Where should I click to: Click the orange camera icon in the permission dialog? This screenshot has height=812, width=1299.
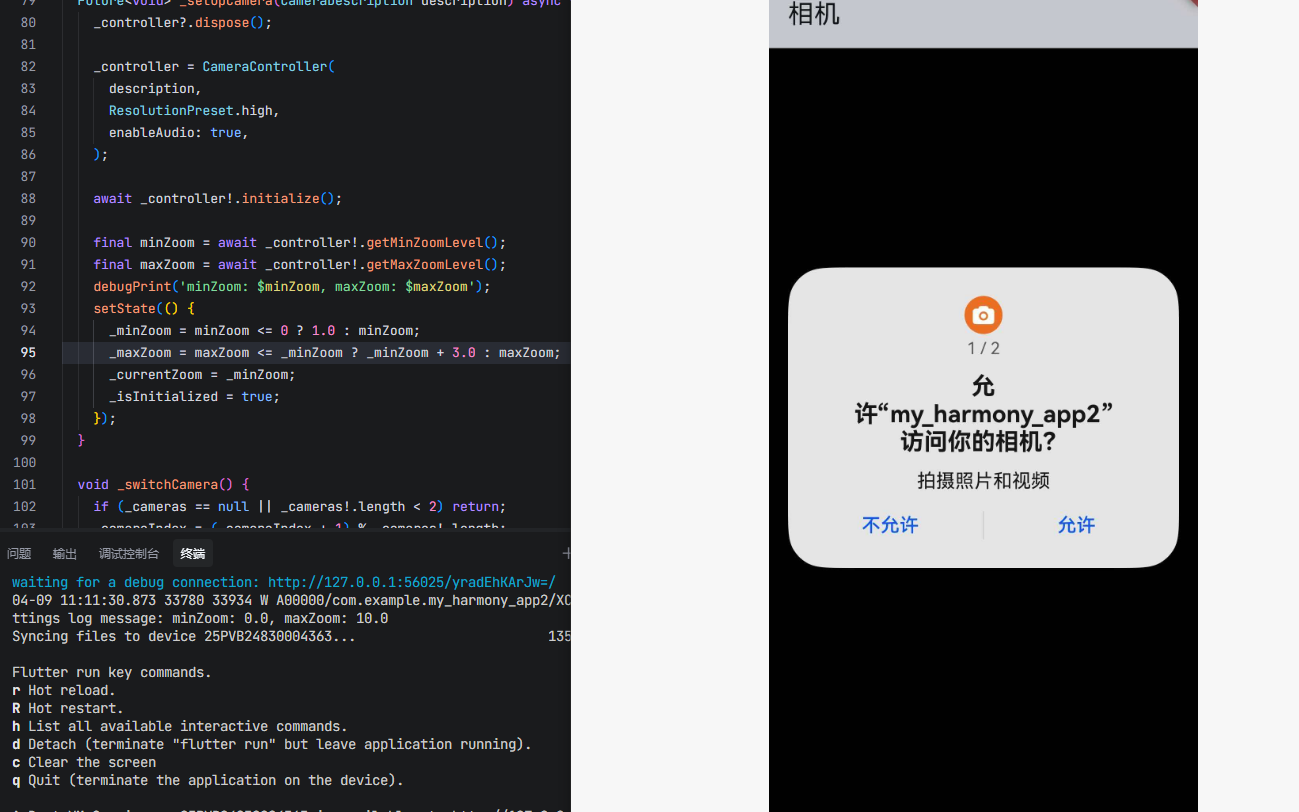click(x=983, y=315)
